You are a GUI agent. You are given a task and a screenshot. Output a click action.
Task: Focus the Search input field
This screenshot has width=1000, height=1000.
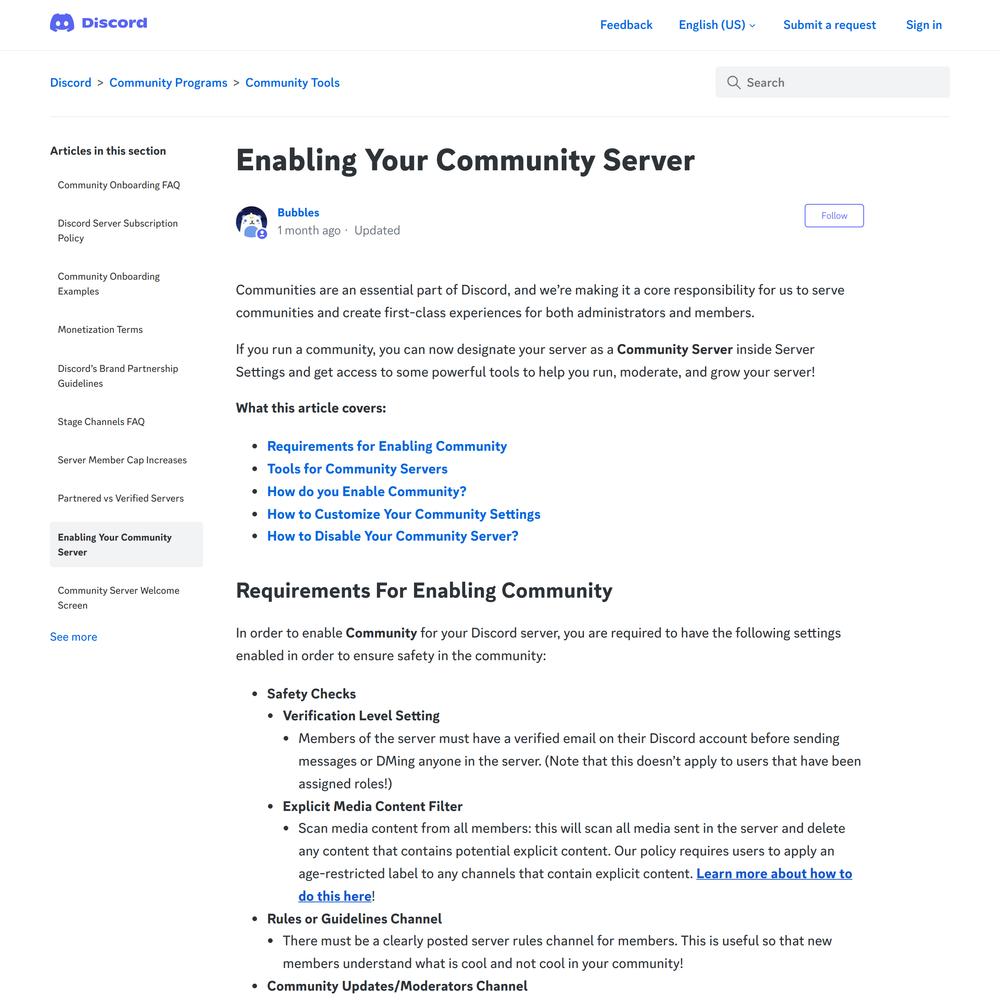tap(832, 82)
